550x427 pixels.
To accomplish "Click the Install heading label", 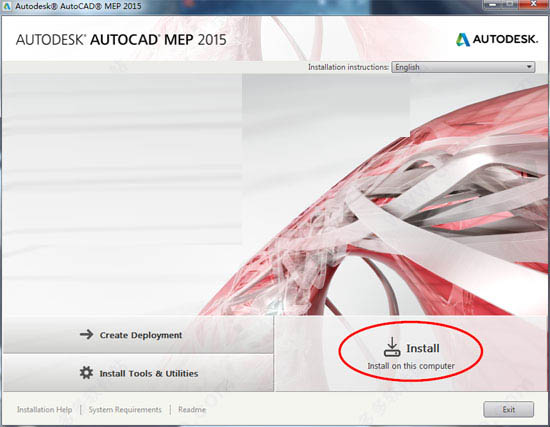I will click(423, 348).
